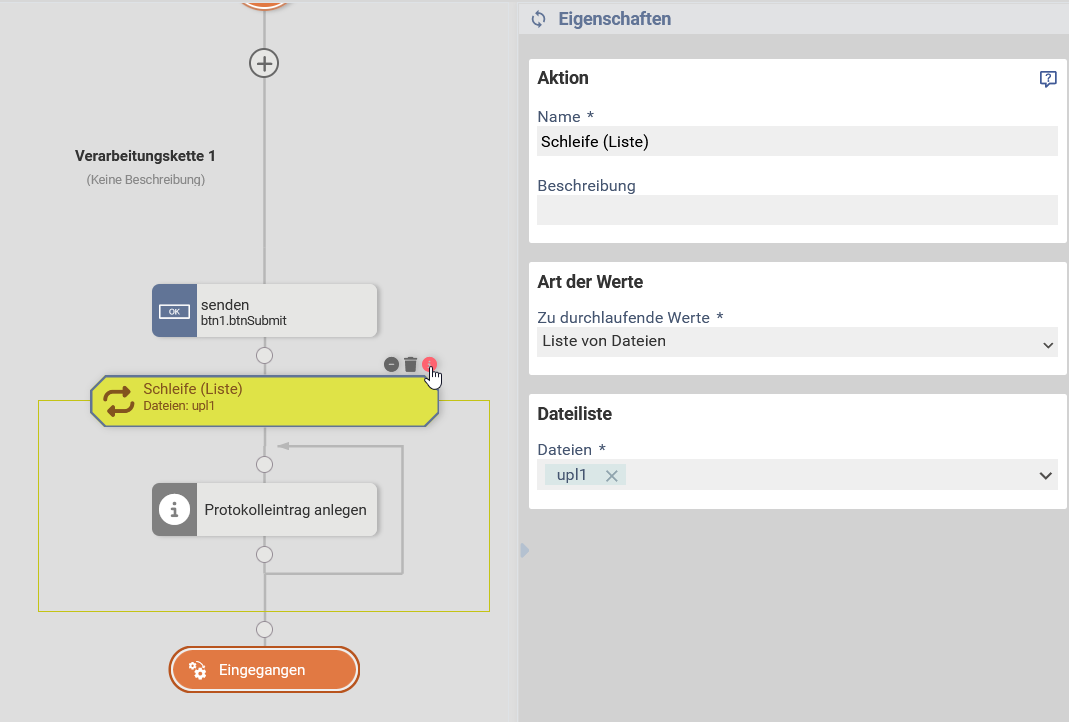This screenshot has width=1069, height=722.
Task: Click the plus icon on the workflow line
Action: click(264, 63)
